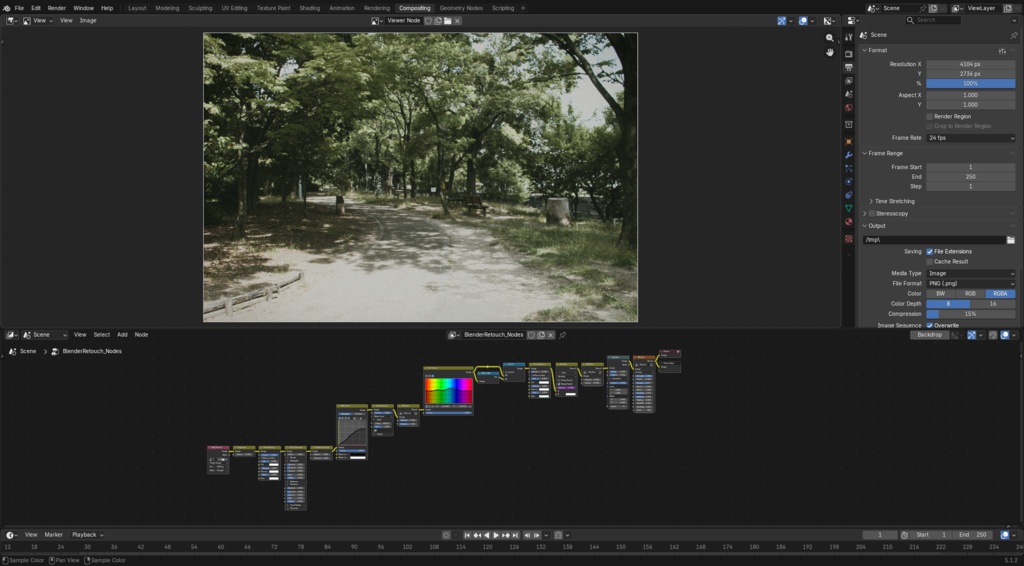This screenshot has height=566, width=1024.
Task: Adjust the Compression 15% slider
Action: (970, 314)
